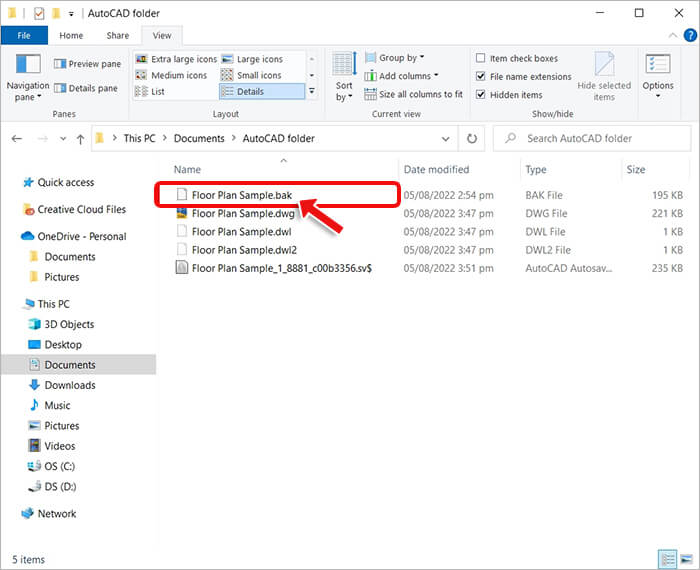This screenshot has height=570, width=700.
Task: Enable Item check boxes option
Action: pyautogui.click(x=481, y=59)
